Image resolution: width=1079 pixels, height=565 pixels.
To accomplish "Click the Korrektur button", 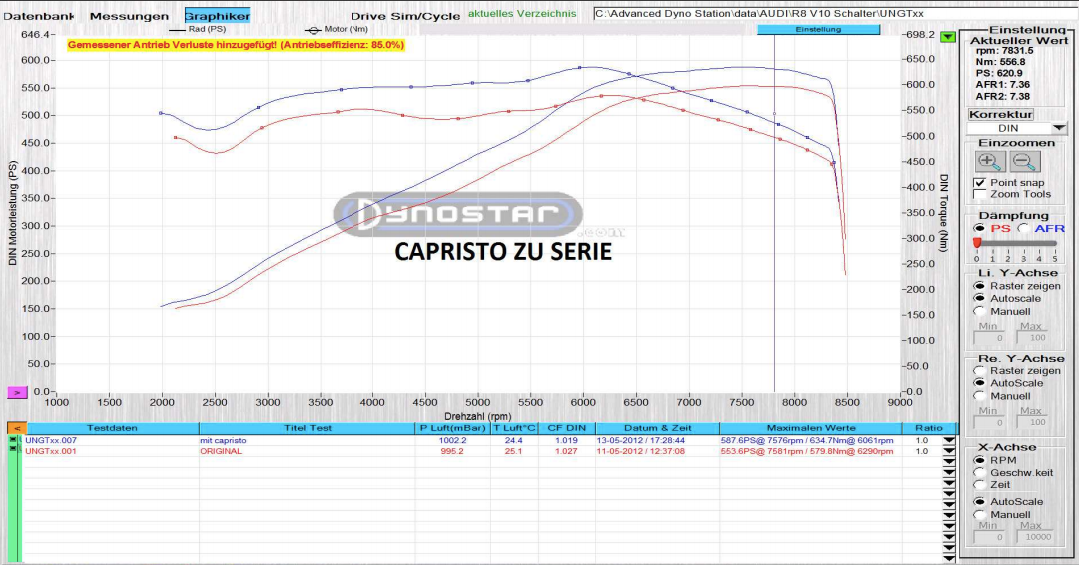I will (x=1001, y=114).
